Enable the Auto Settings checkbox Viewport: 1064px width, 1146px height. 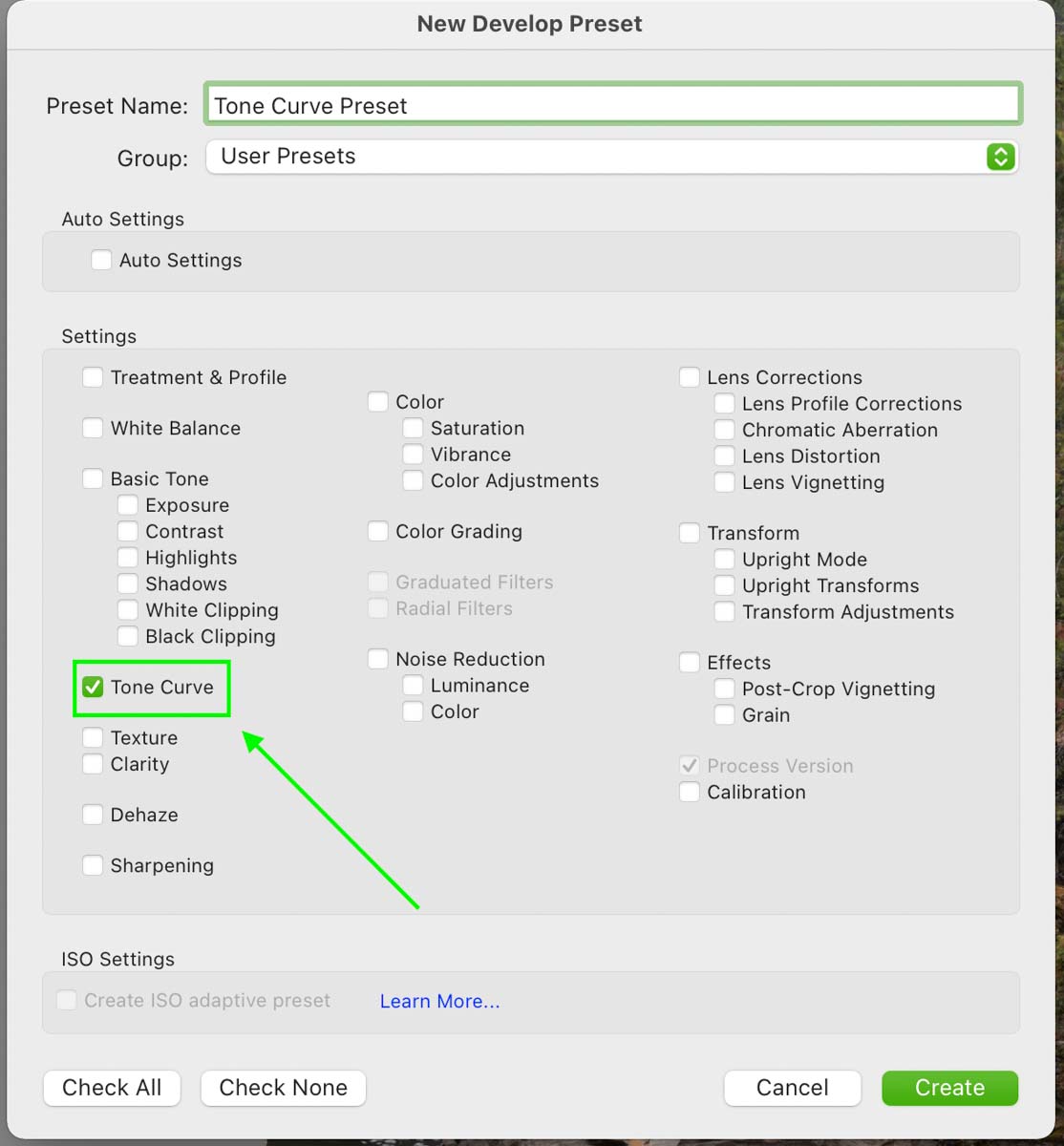click(101, 260)
